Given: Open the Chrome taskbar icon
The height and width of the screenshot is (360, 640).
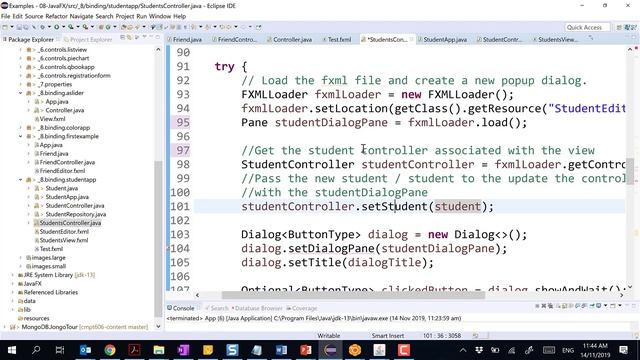Looking at the screenshot, I should click(x=110, y=350).
